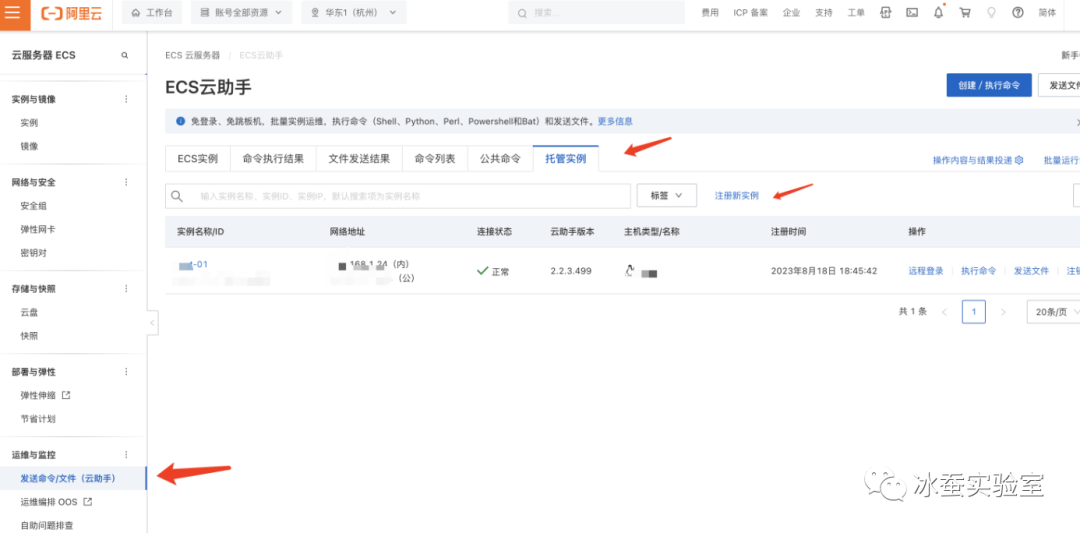Screen dimensions: 1080x533
Task: Open 网络与安全 section options menu
Action: pyautogui.click(x=126, y=182)
